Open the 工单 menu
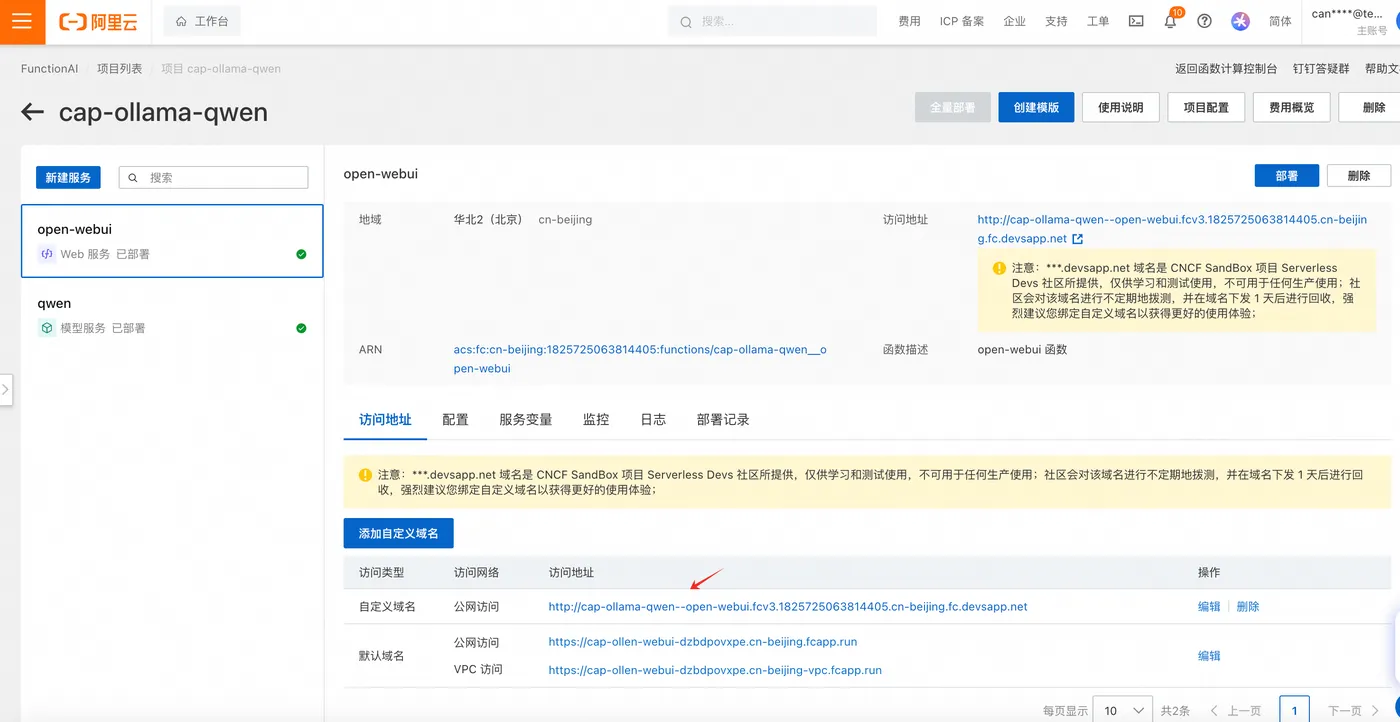This screenshot has height=722, width=1400. pyautogui.click(x=1098, y=21)
